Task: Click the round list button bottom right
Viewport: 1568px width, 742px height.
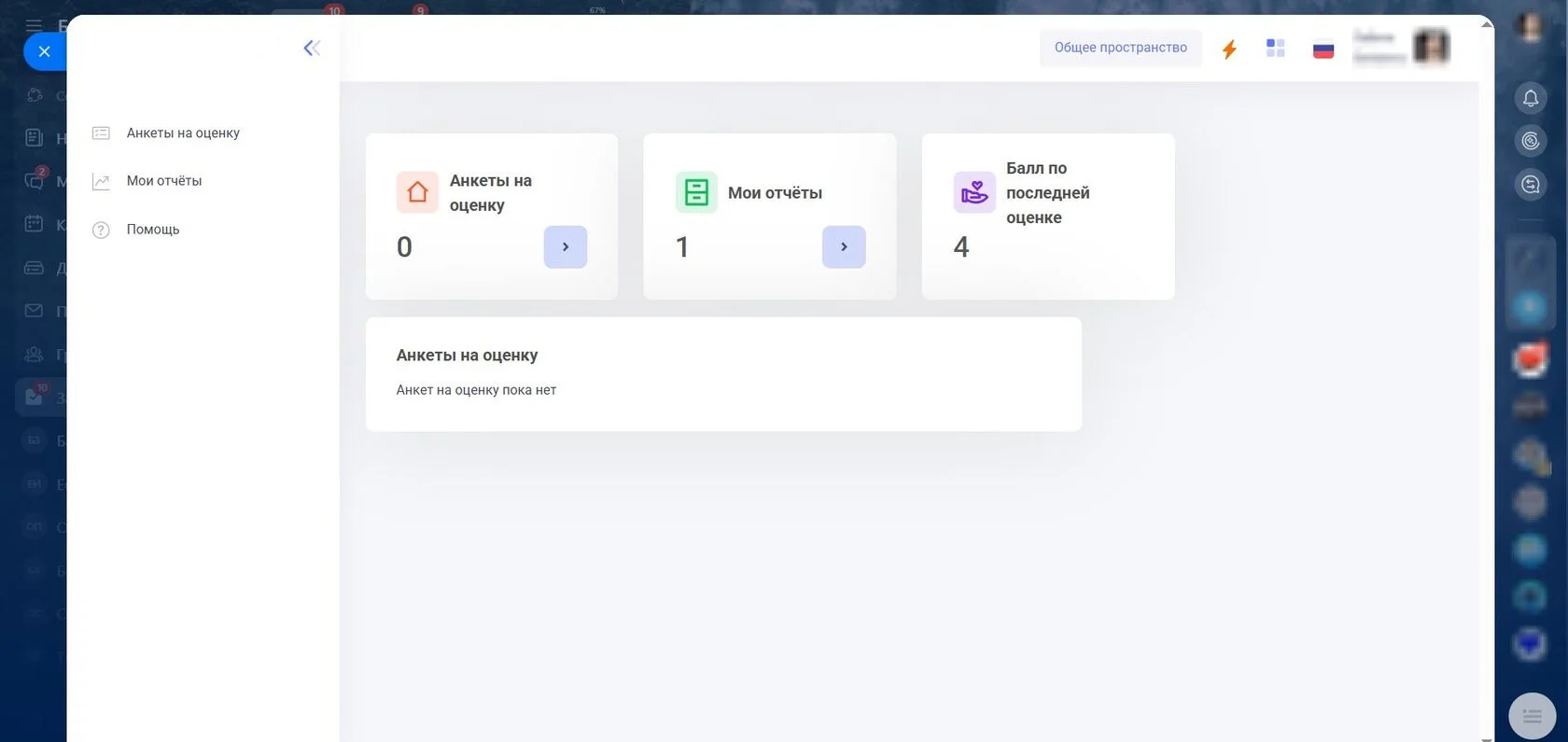Action: tap(1532, 716)
